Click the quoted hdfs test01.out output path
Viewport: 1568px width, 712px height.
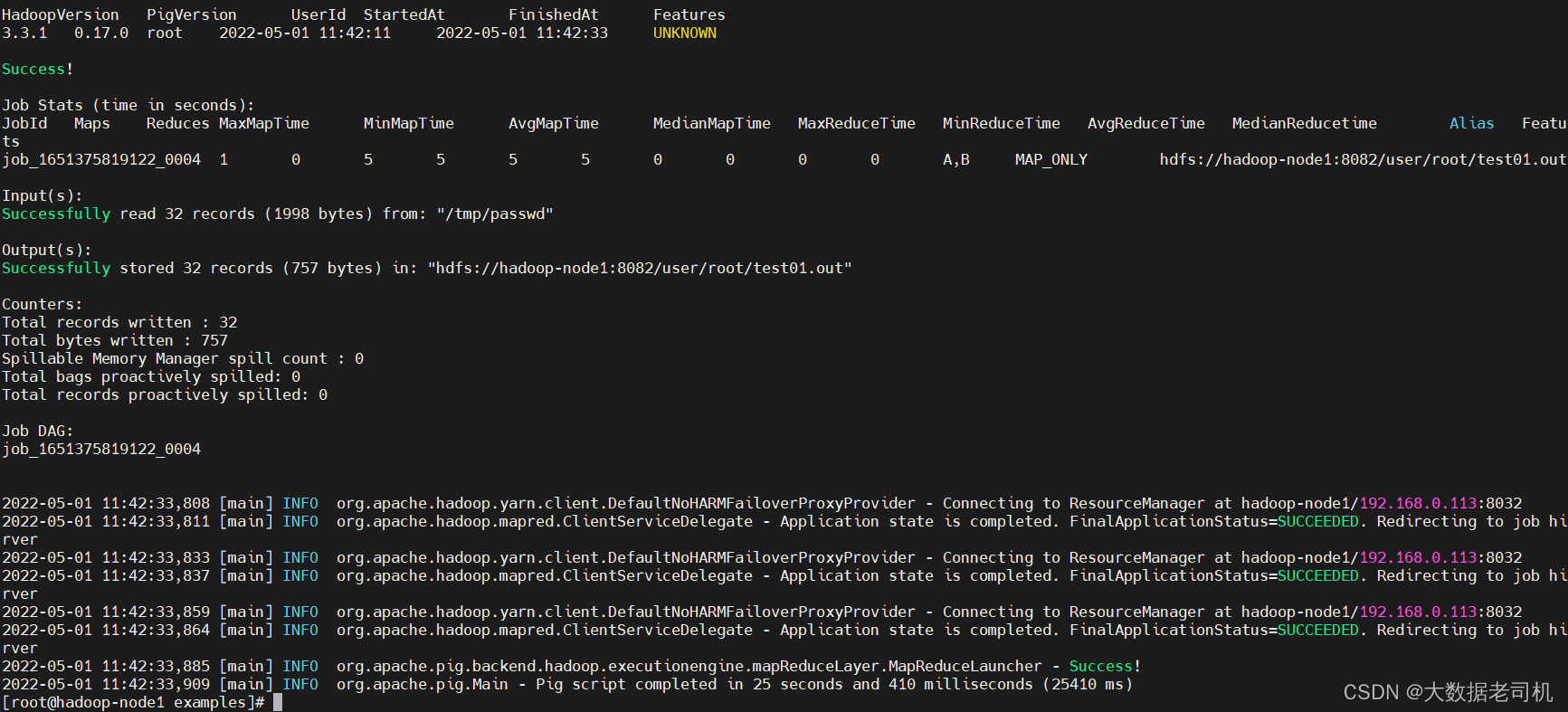tap(640, 268)
